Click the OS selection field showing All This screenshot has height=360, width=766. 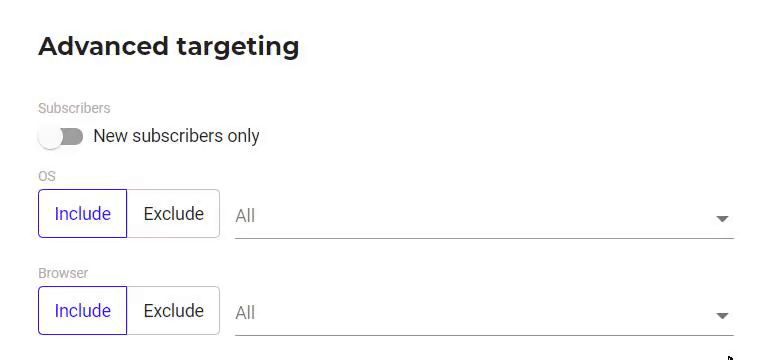pos(484,215)
